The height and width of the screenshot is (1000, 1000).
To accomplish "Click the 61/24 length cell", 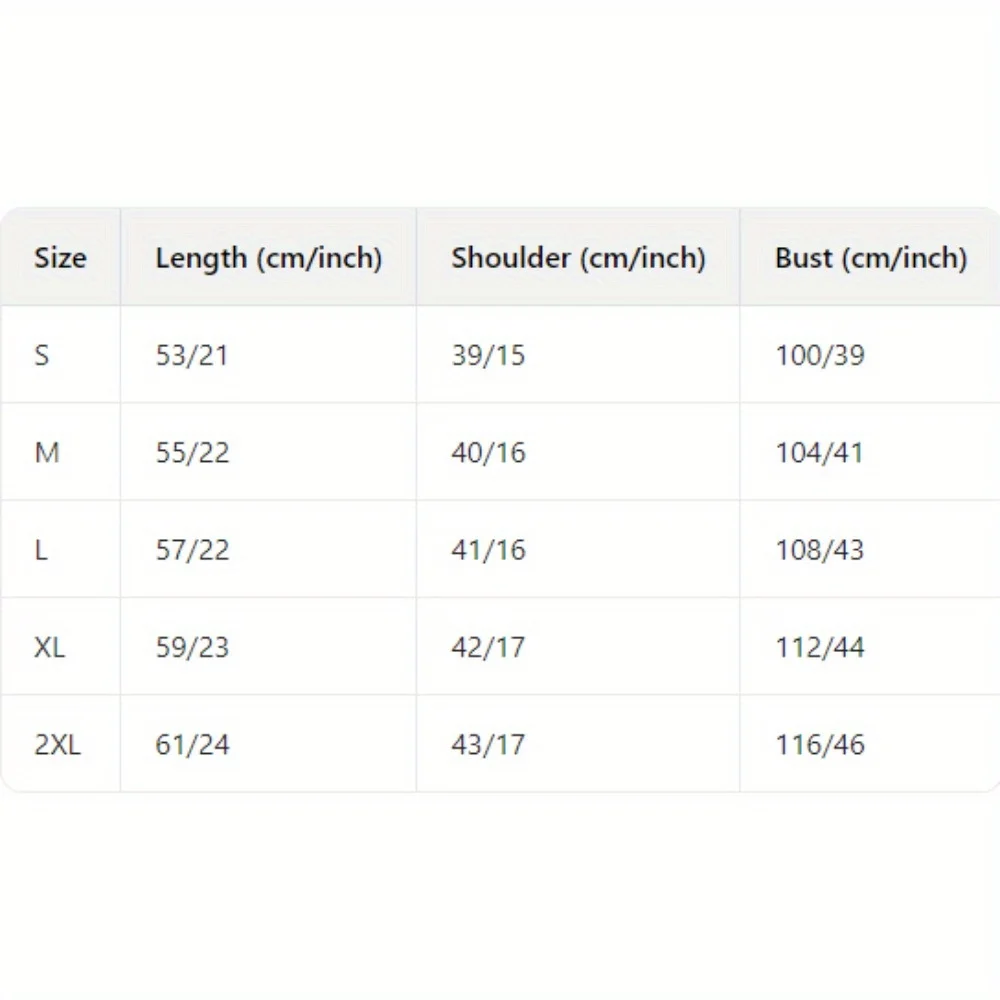I will [192, 745].
